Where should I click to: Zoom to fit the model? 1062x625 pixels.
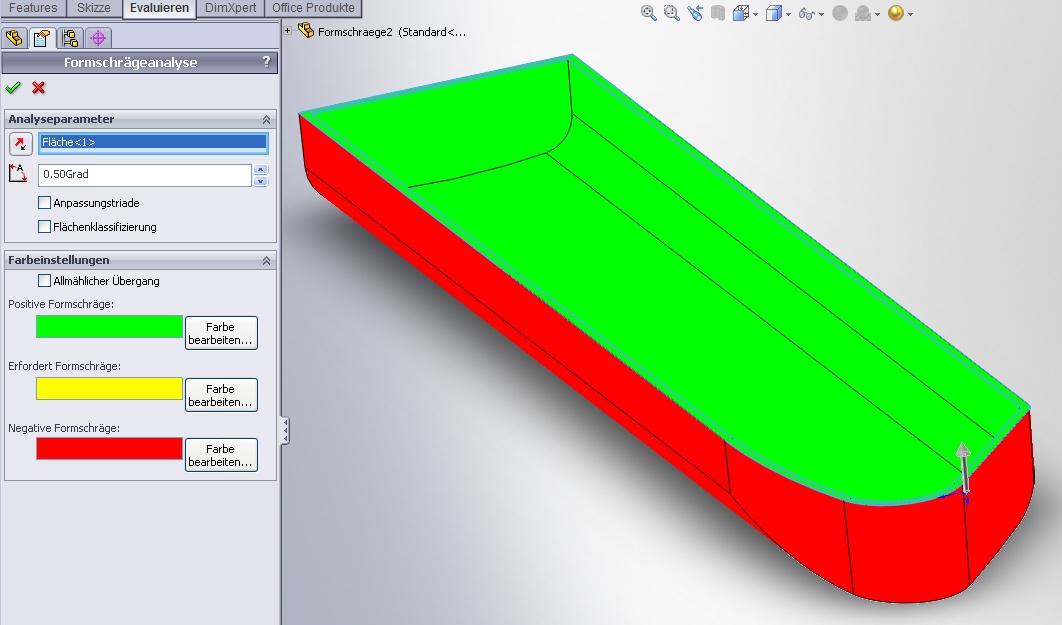(648, 13)
